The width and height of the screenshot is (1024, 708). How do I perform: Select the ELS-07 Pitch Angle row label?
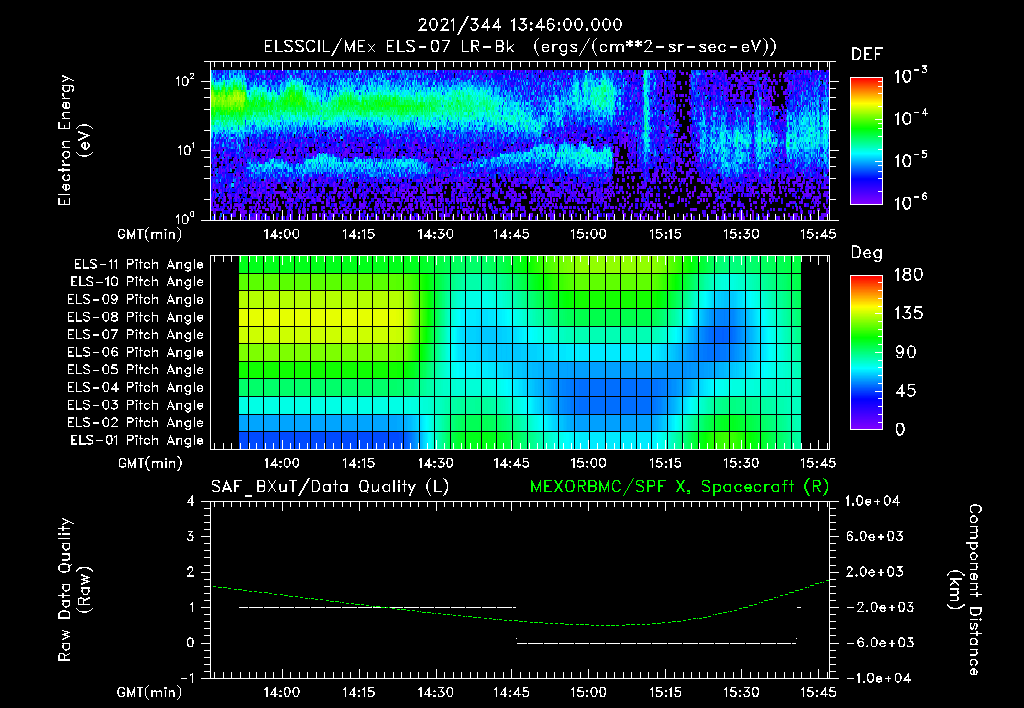click(136, 334)
